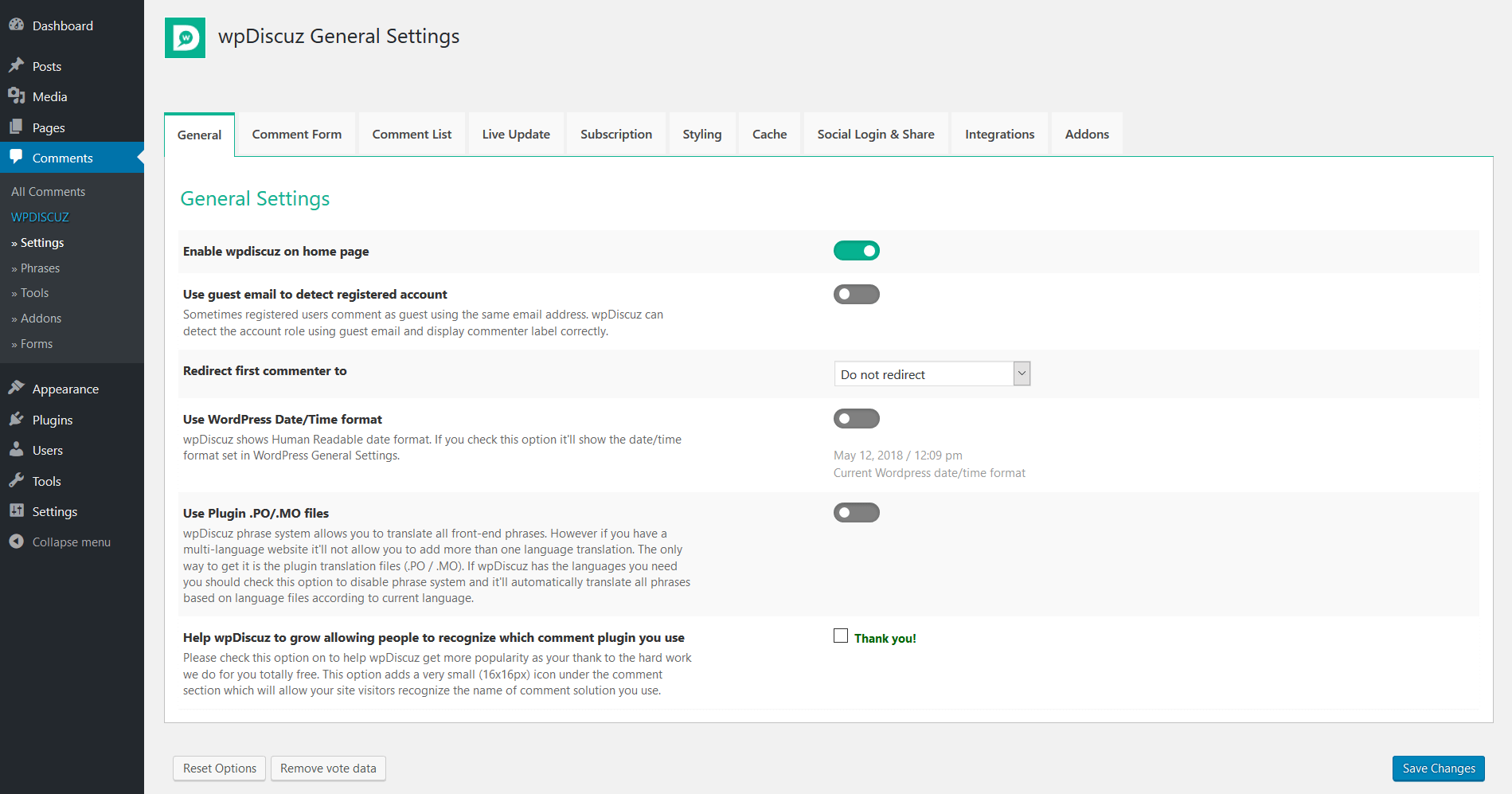Click the Posts pushpin icon
Screen dimensions: 1512x794
16,65
